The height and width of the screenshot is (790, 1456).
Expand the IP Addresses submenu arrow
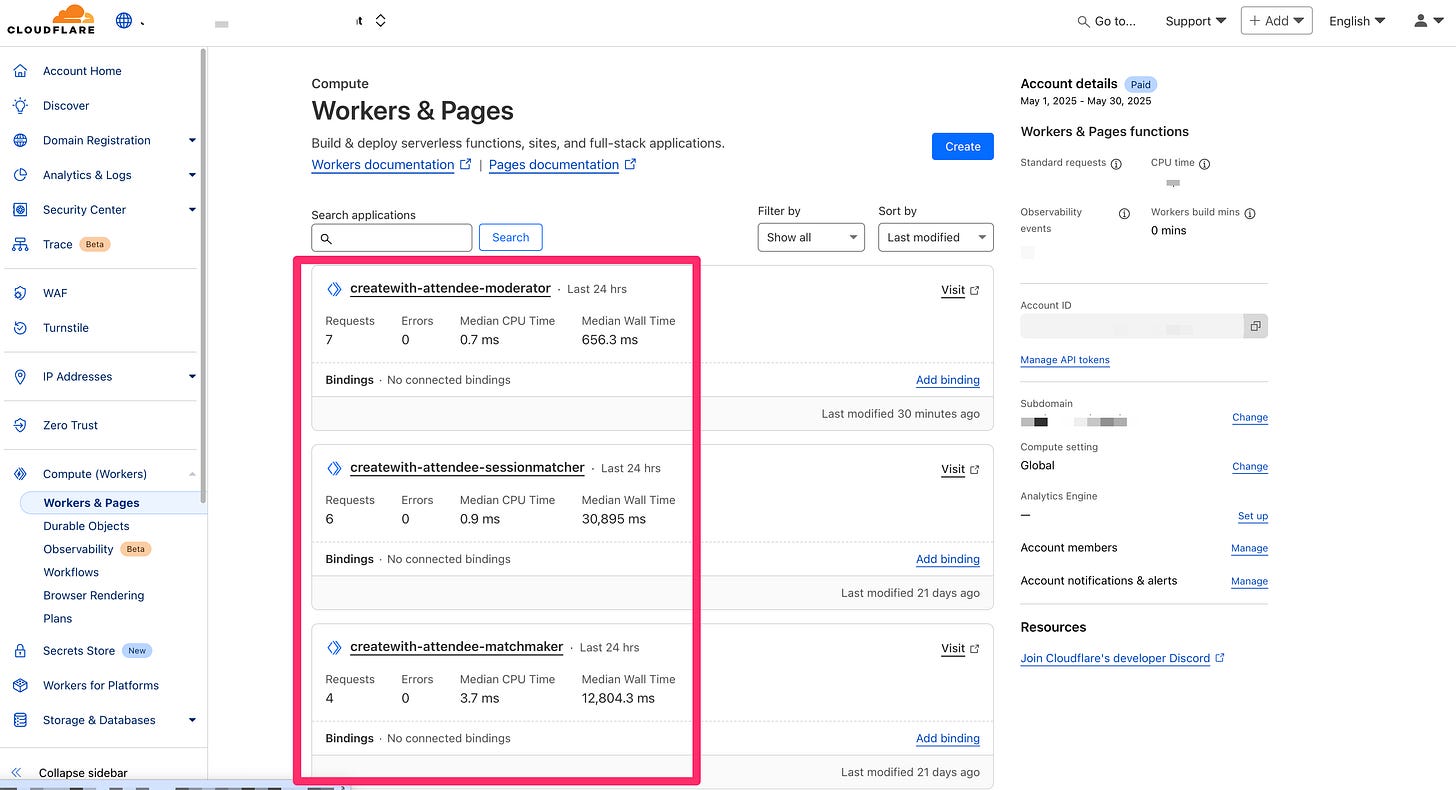192,377
